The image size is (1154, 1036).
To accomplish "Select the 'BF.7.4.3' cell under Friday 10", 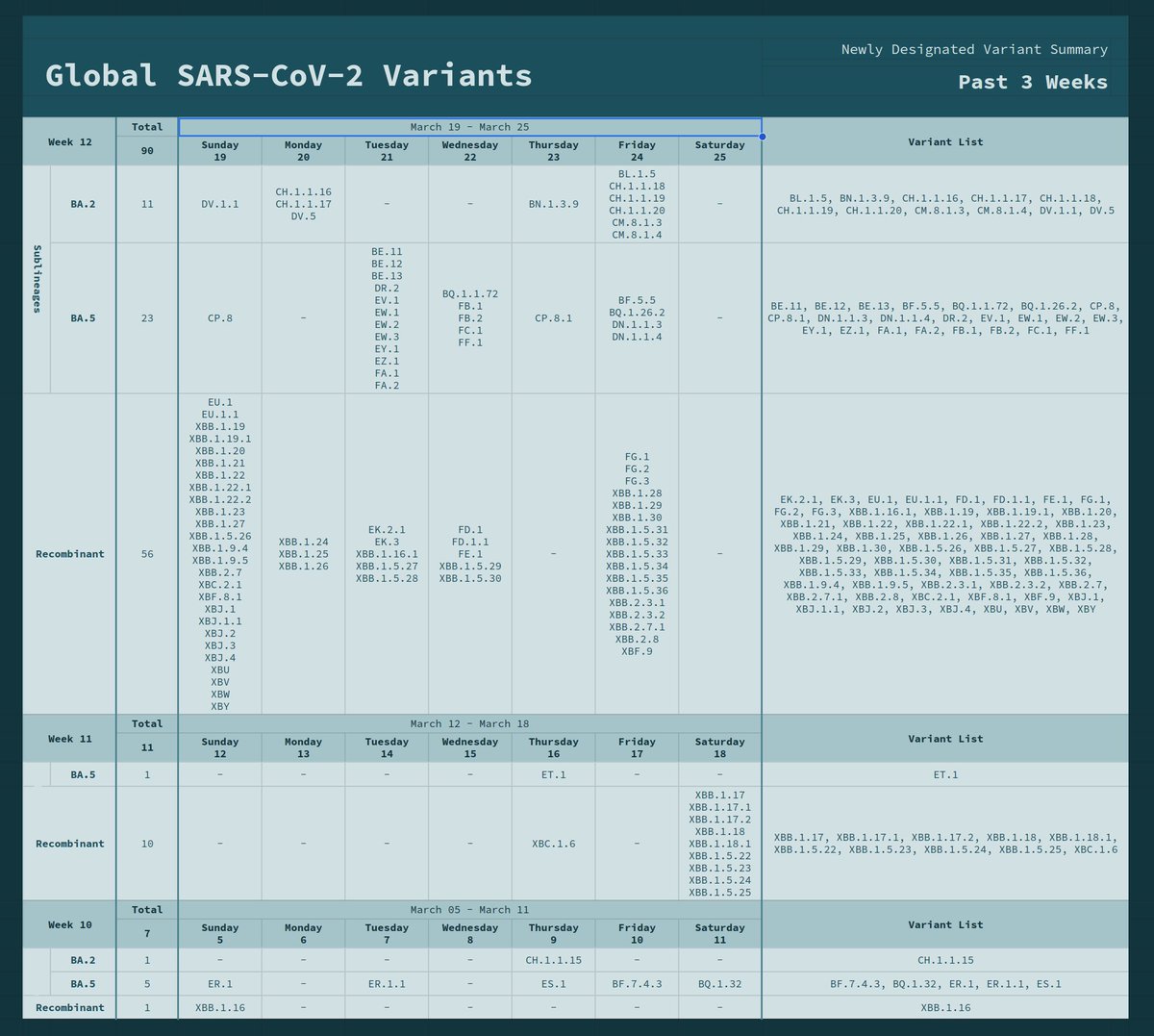I will tap(637, 984).
